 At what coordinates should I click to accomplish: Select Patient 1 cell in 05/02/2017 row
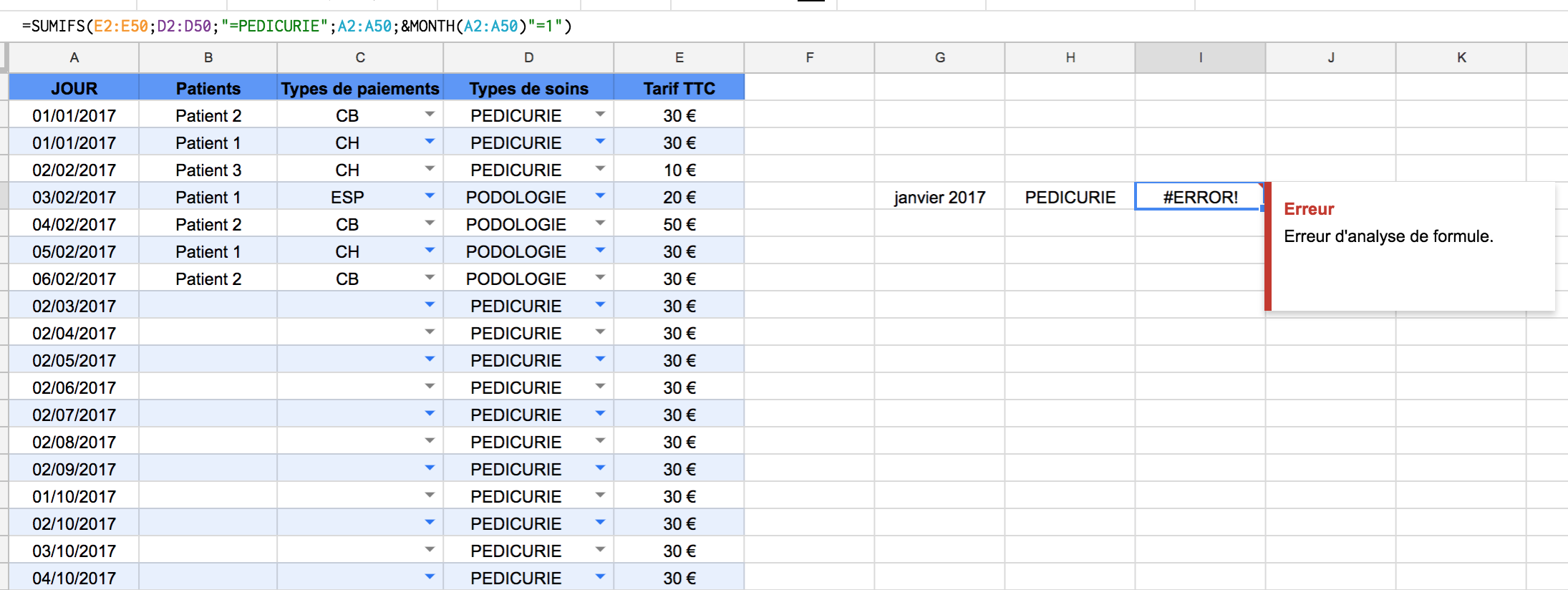tap(208, 251)
